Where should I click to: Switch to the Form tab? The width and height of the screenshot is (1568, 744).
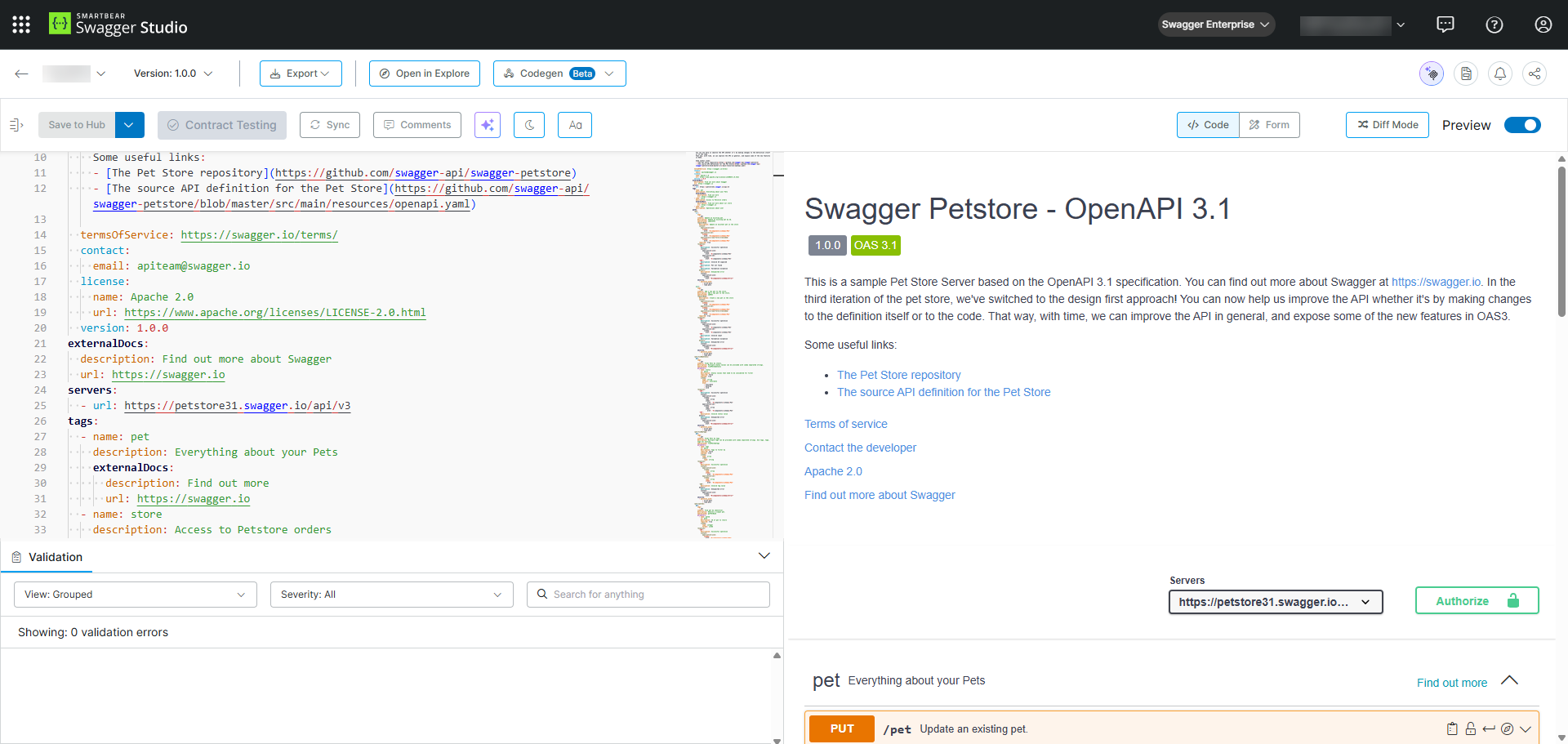pos(1269,124)
